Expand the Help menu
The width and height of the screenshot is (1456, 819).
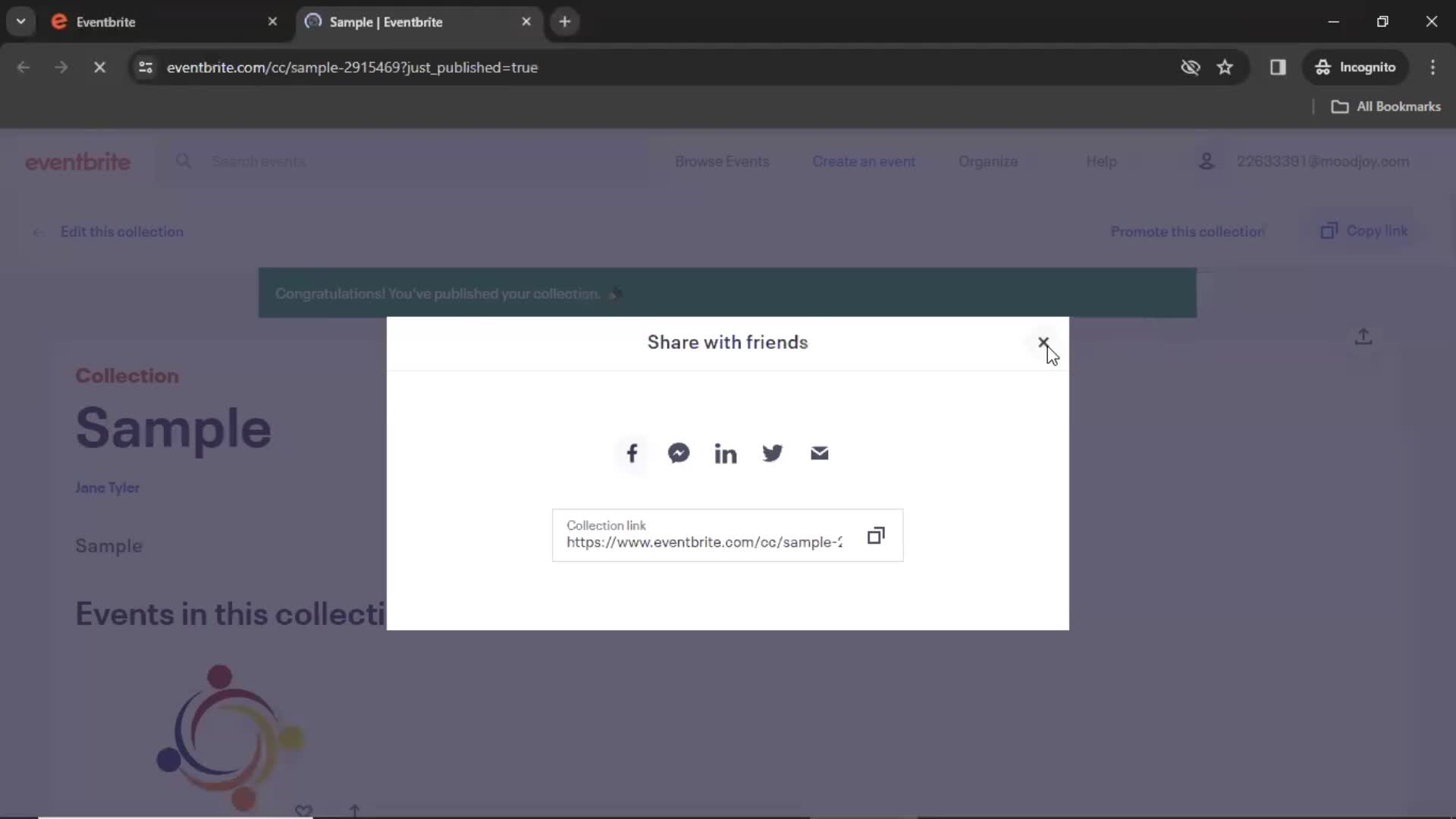(1101, 162)
